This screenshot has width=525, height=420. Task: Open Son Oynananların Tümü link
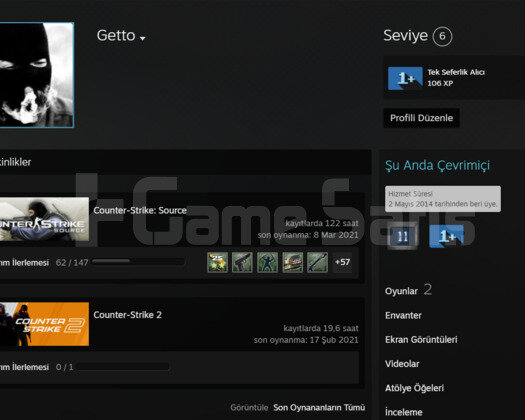click(x=319, y=408)
